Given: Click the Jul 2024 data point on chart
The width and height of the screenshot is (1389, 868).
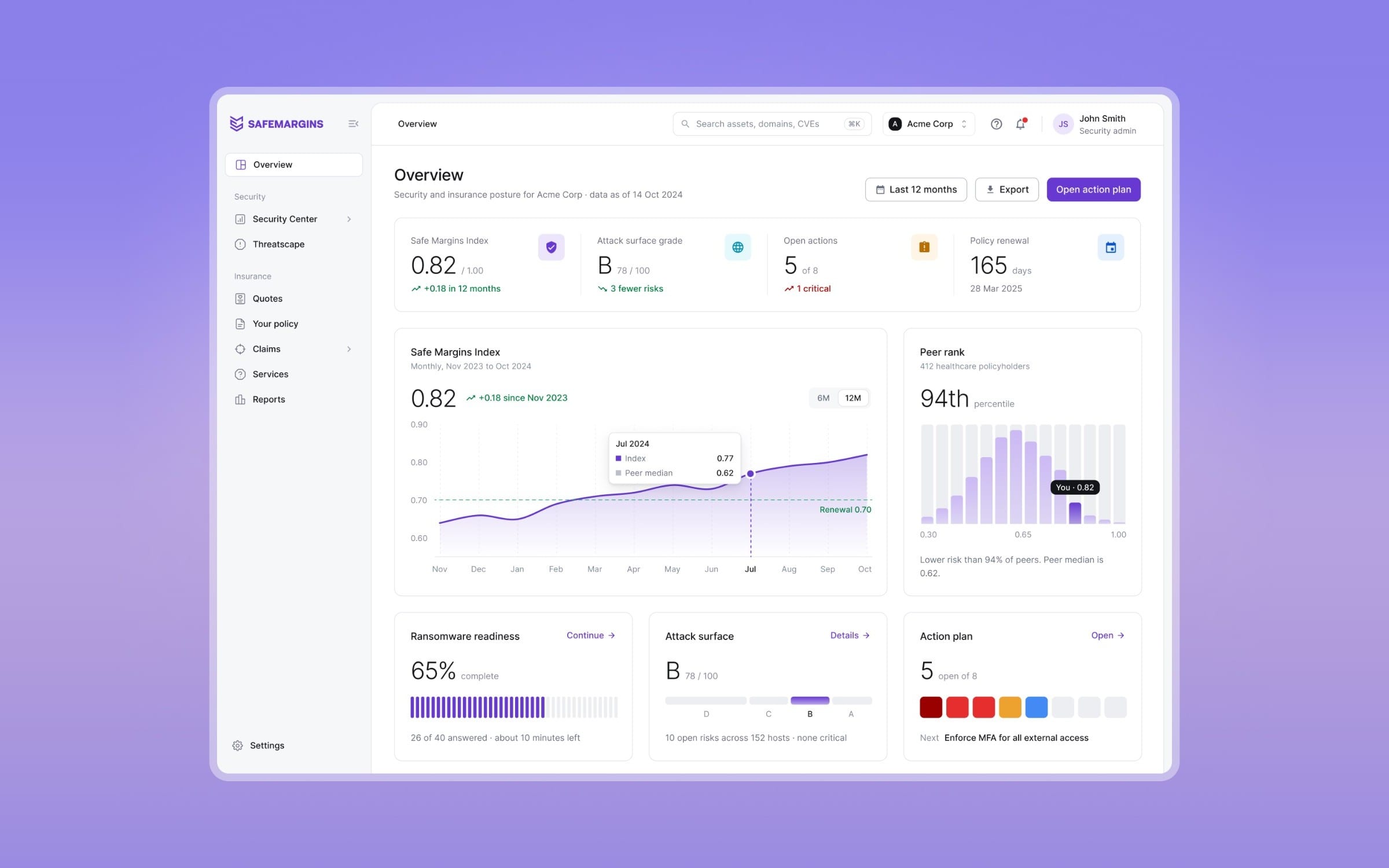Looking at the screenshot, I should pyautogui.click(x=751, y=473).
